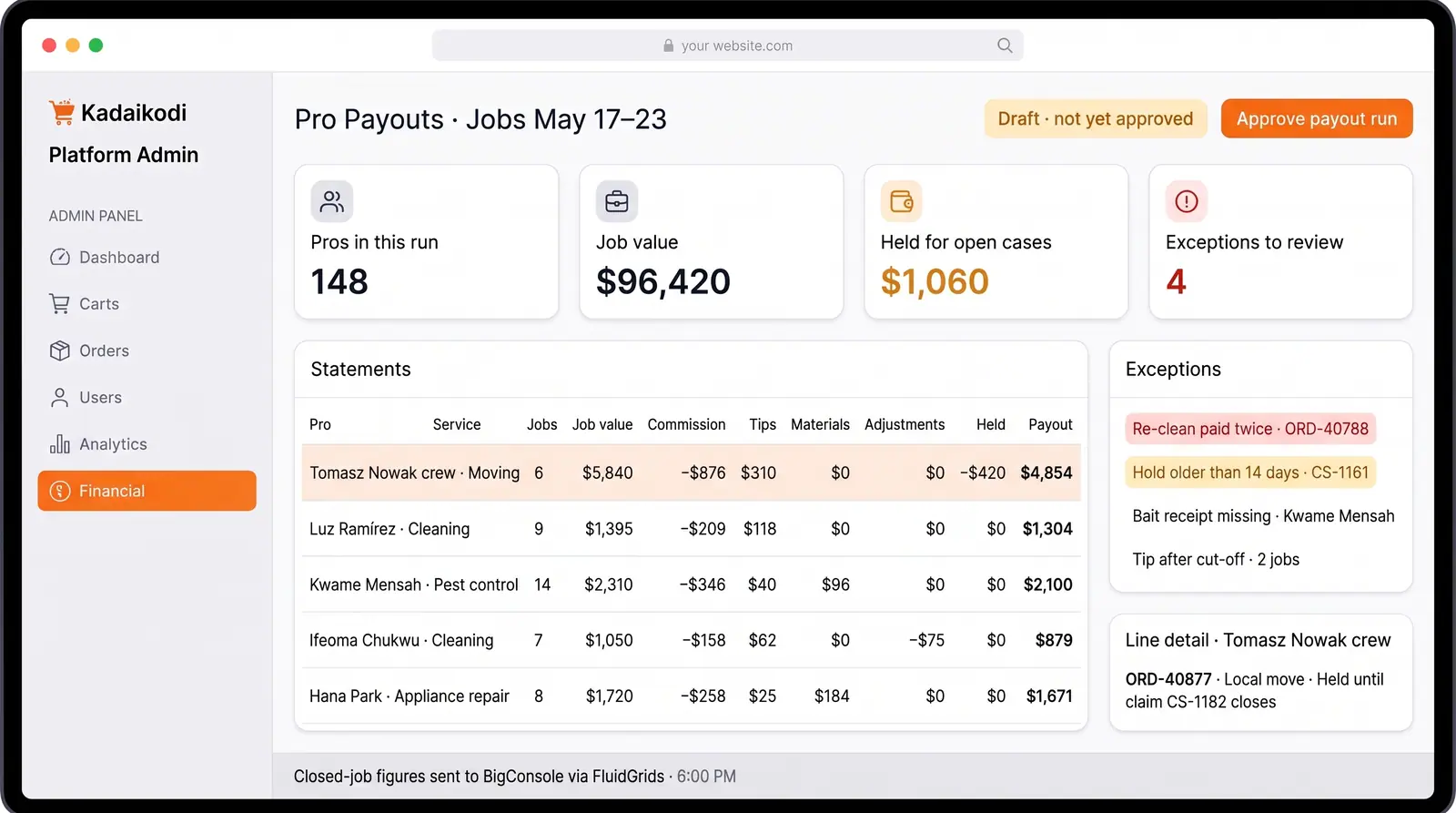This screenshot has height=813, width=1456.
Task: Click the people icon on Pros card
Action: coord(332,201)
